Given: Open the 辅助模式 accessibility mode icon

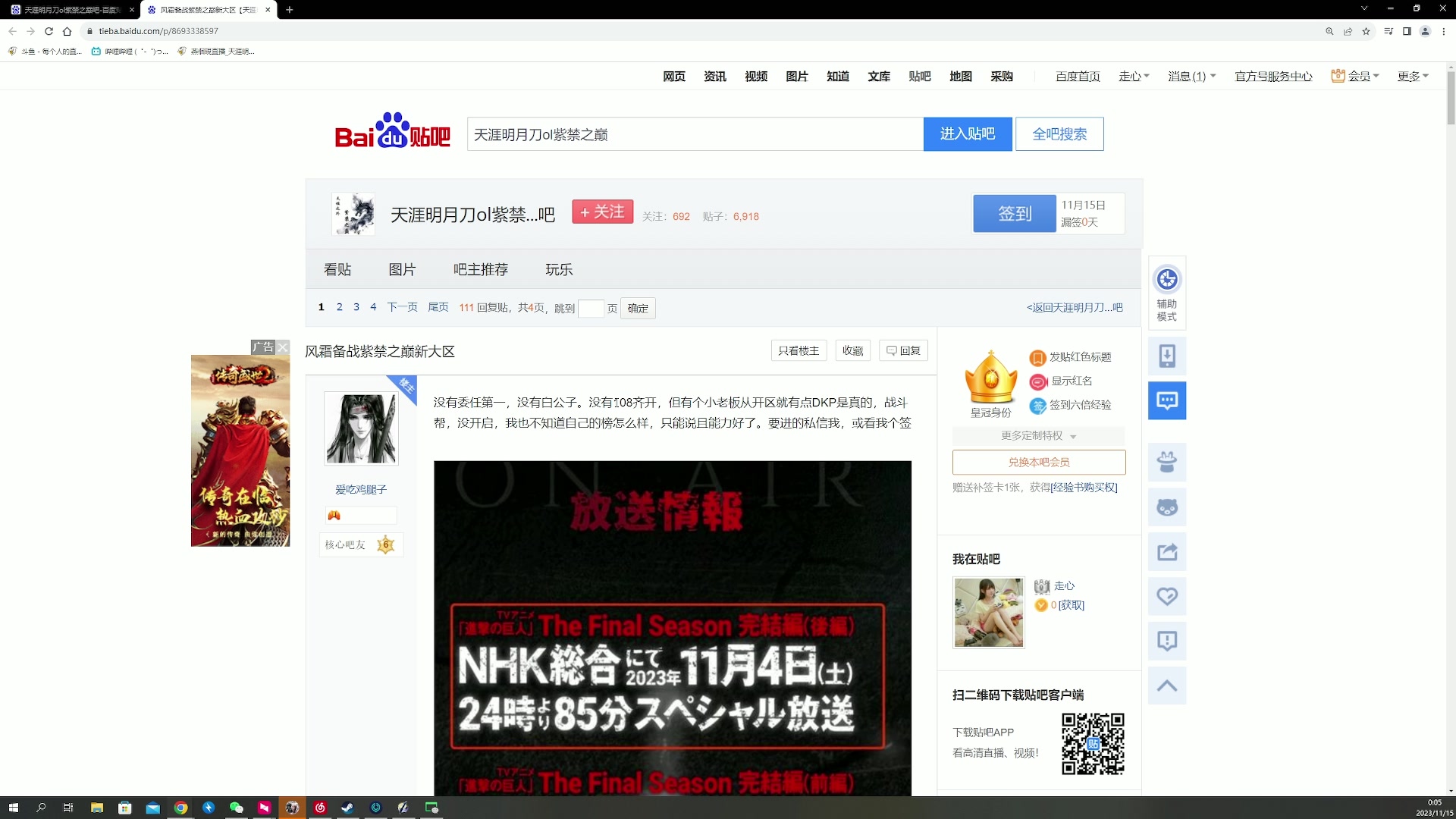Looking at the screenshot, I should point(1167,293).
